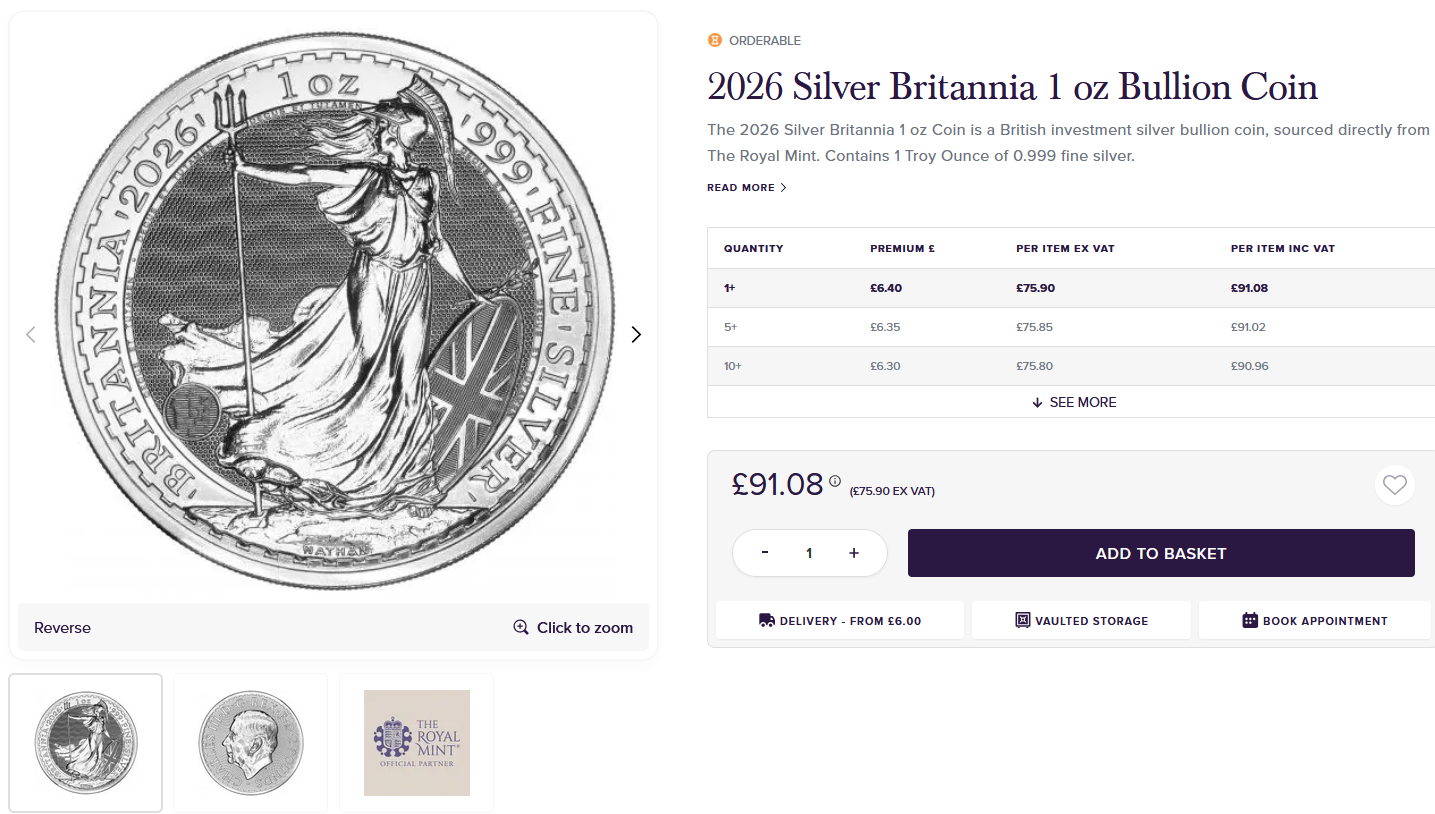This screenshot has height=814, width=1435.
Task: Click the vaulted storage safe icon
Action: (1022, 621)
